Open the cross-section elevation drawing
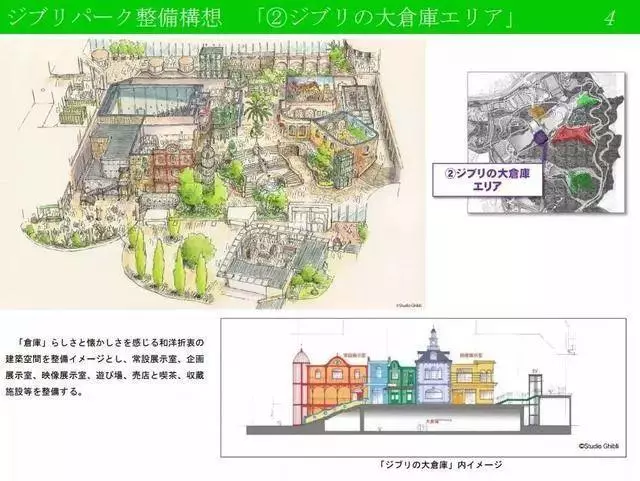The width and height of the screenshot is (640, 481). pyautogui.click(x=423, y=387)
